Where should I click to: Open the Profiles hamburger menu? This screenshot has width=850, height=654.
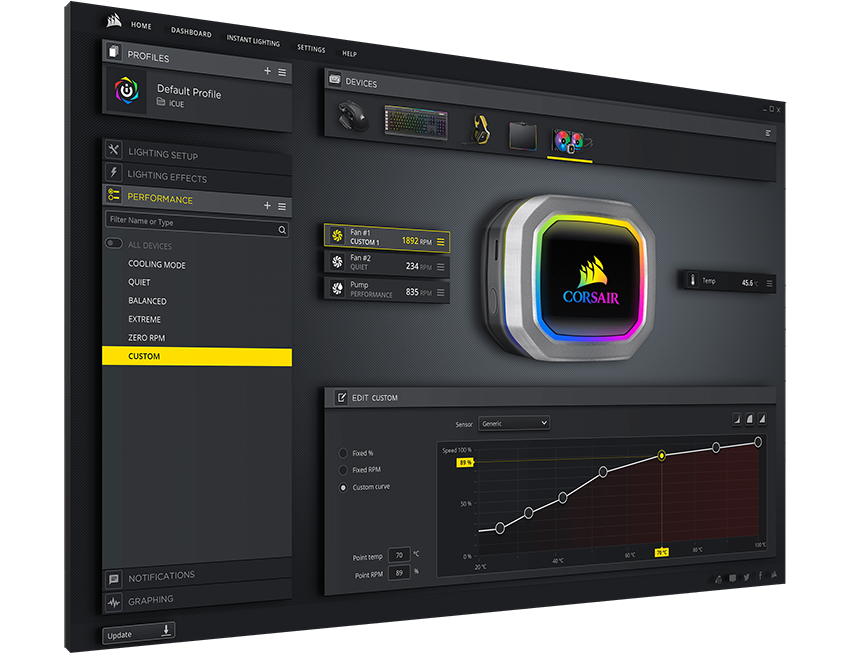(282, 72)
